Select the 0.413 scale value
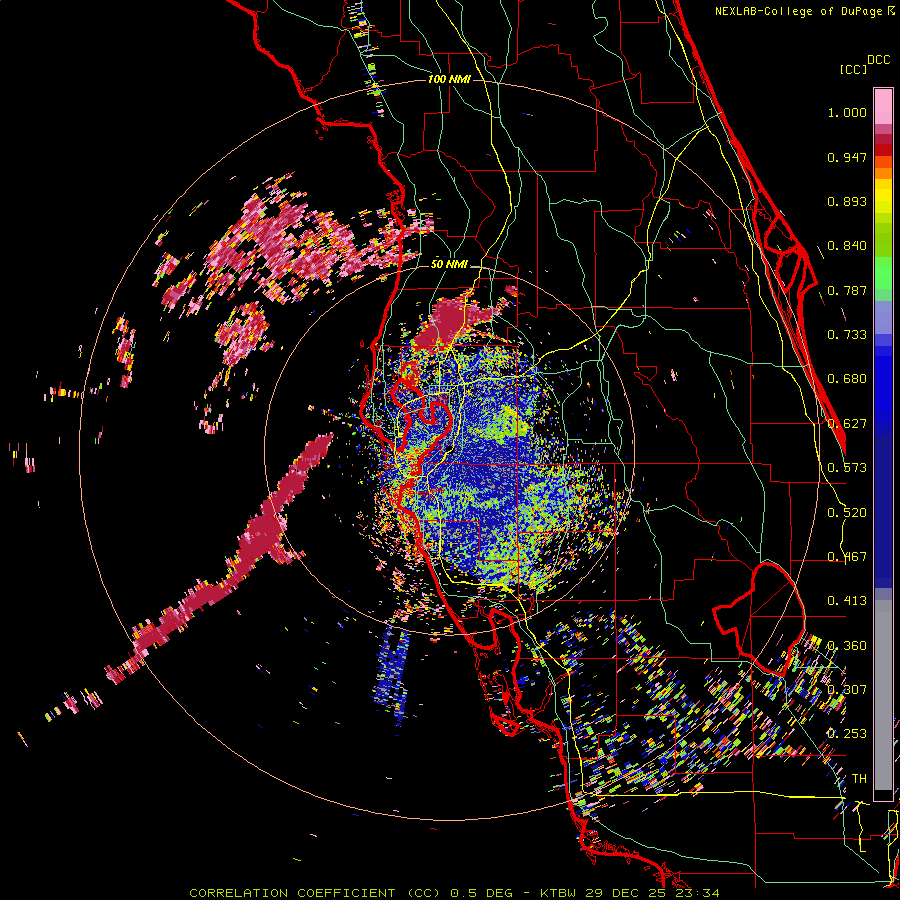The image size is (900, 900). click(x=847, y=601)
